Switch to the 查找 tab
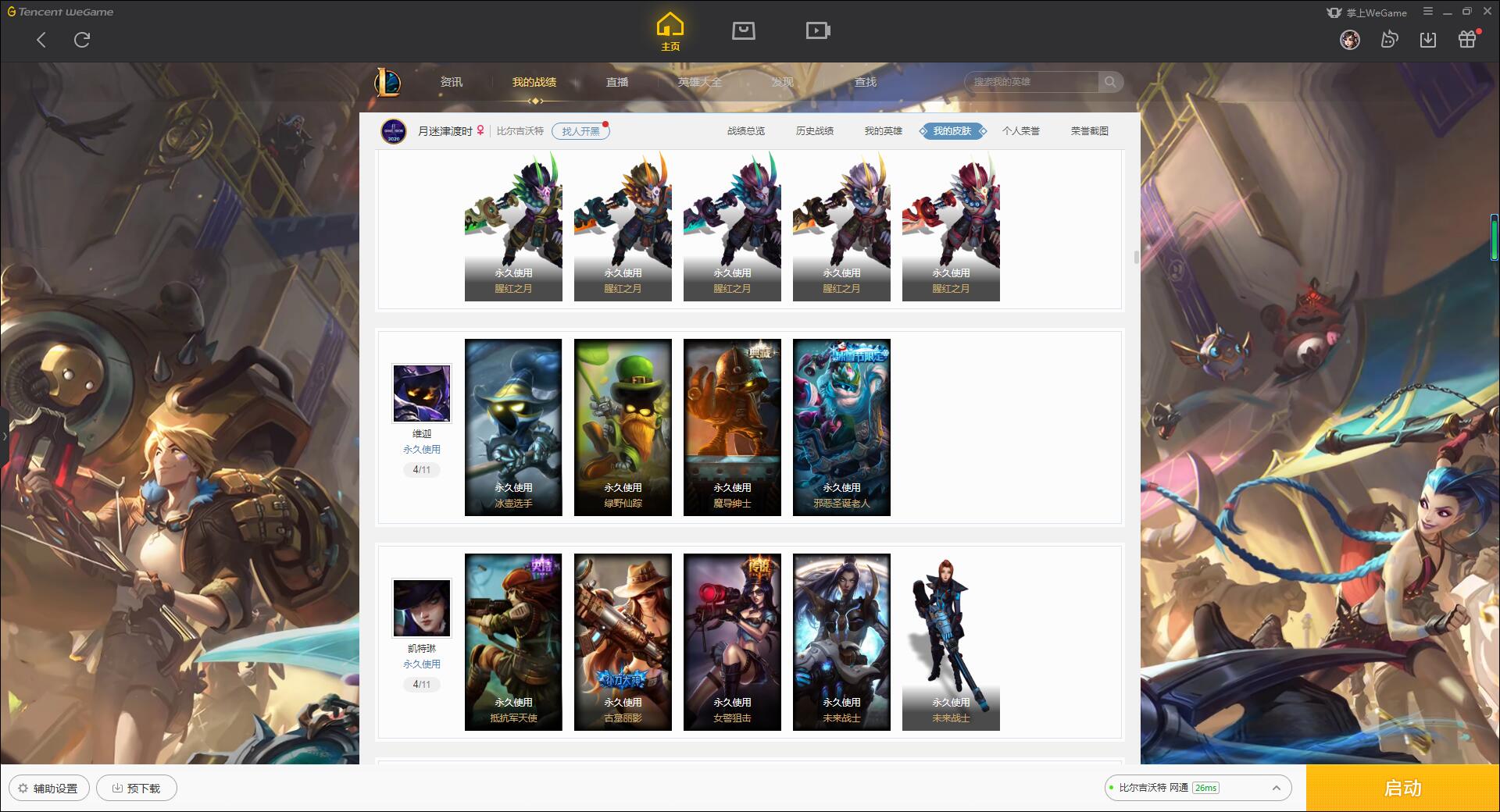The image size is (1500, 812). 866,82
